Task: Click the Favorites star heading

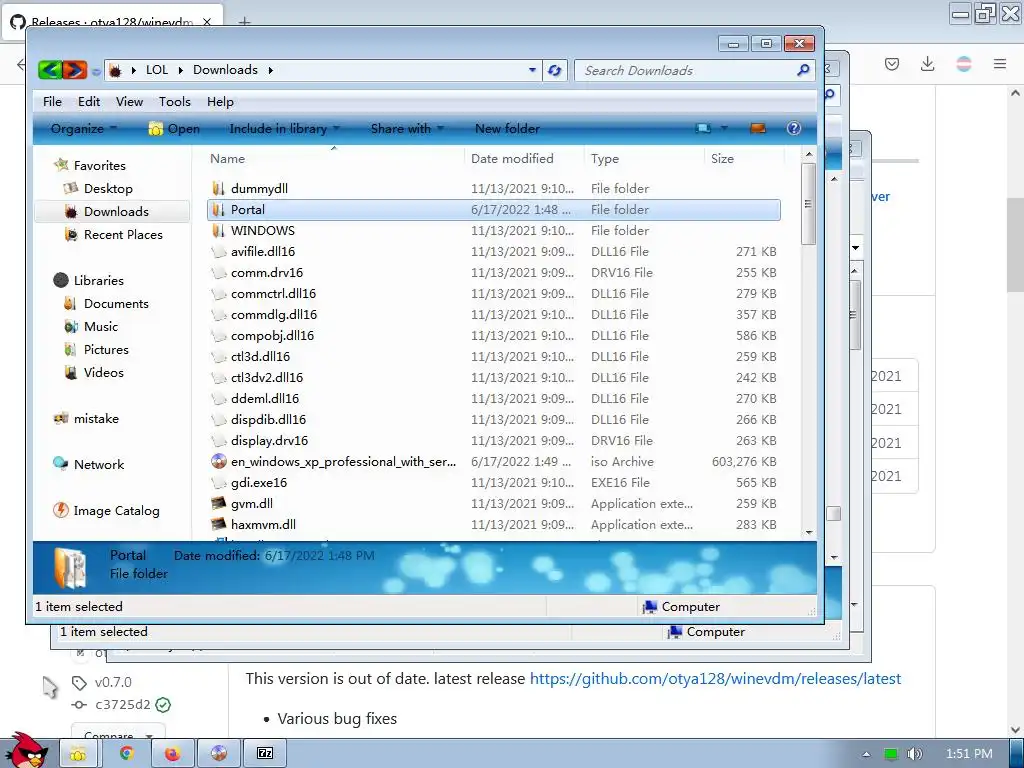Action: click(x=99, y=165)
